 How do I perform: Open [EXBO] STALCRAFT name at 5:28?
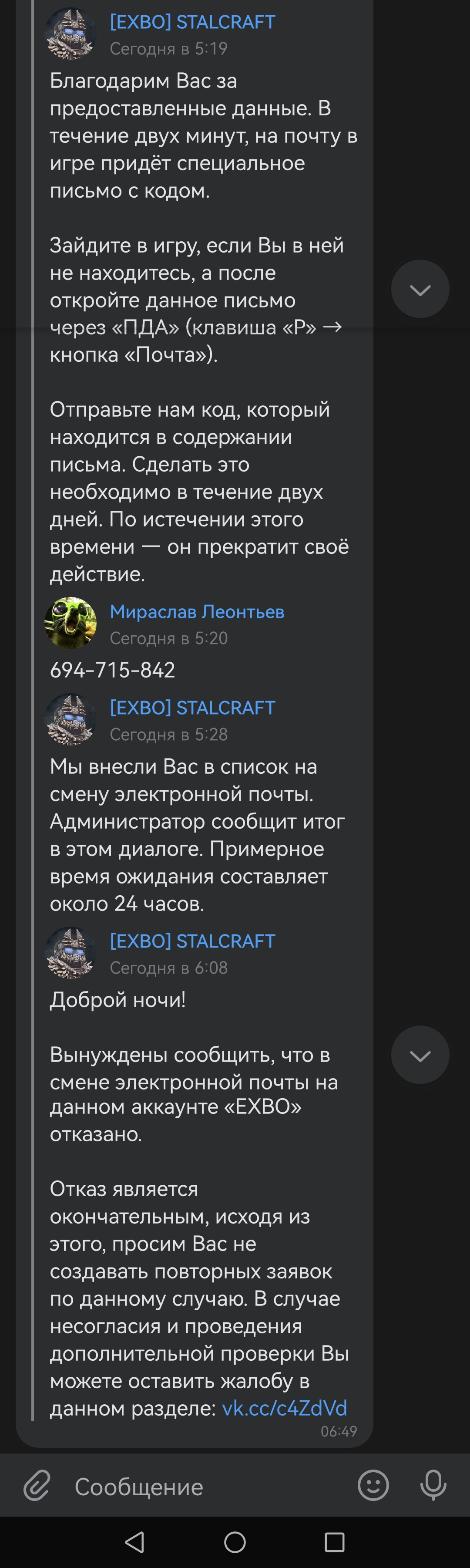(192, 707)
